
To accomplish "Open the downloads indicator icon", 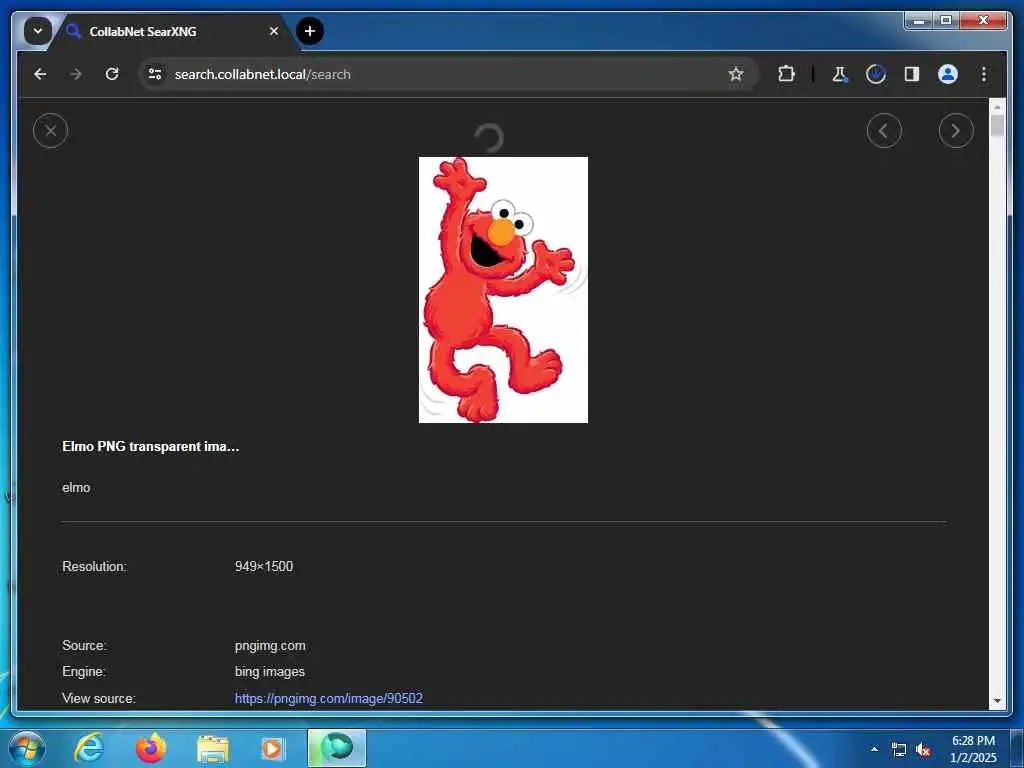I will 876,74.
